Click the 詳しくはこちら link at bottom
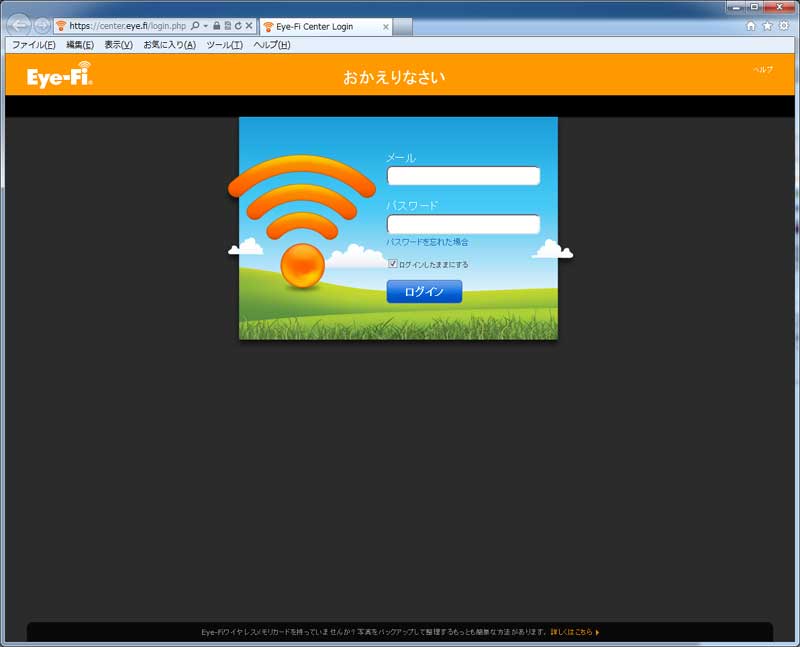The image size is (800, 647). coord(574,632)
